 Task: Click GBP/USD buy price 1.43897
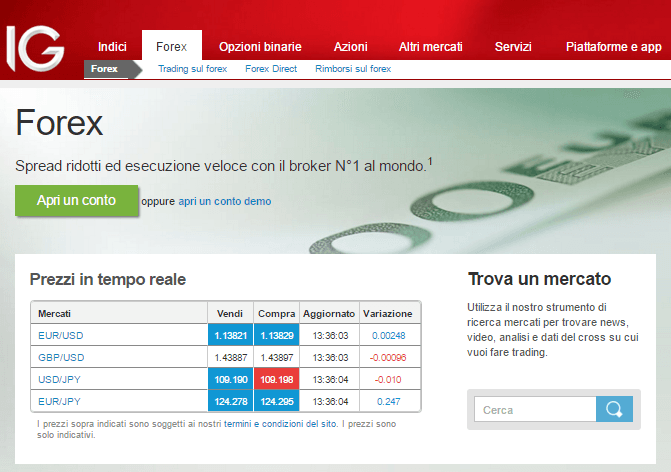277,357
